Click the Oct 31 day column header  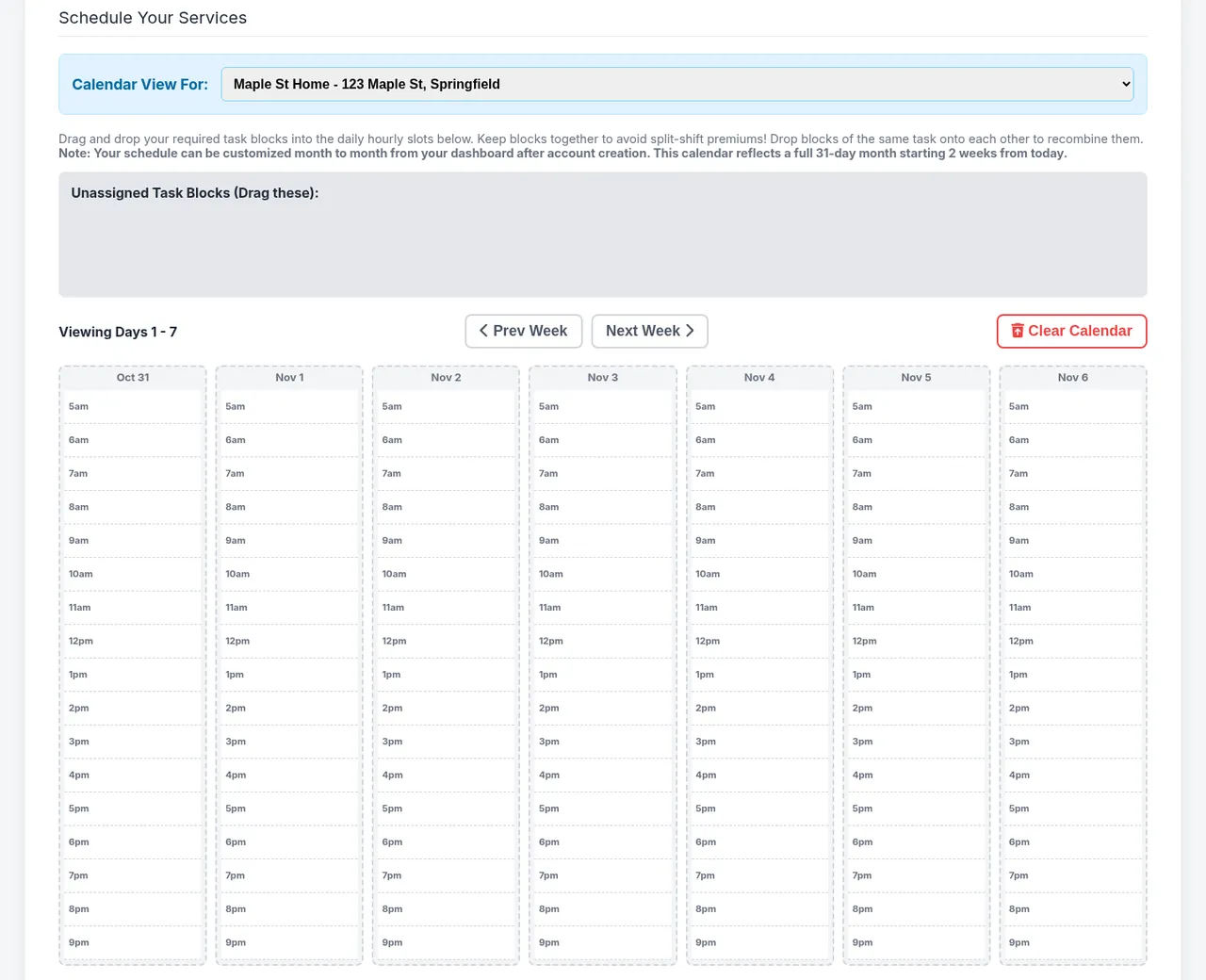[133, 377]
